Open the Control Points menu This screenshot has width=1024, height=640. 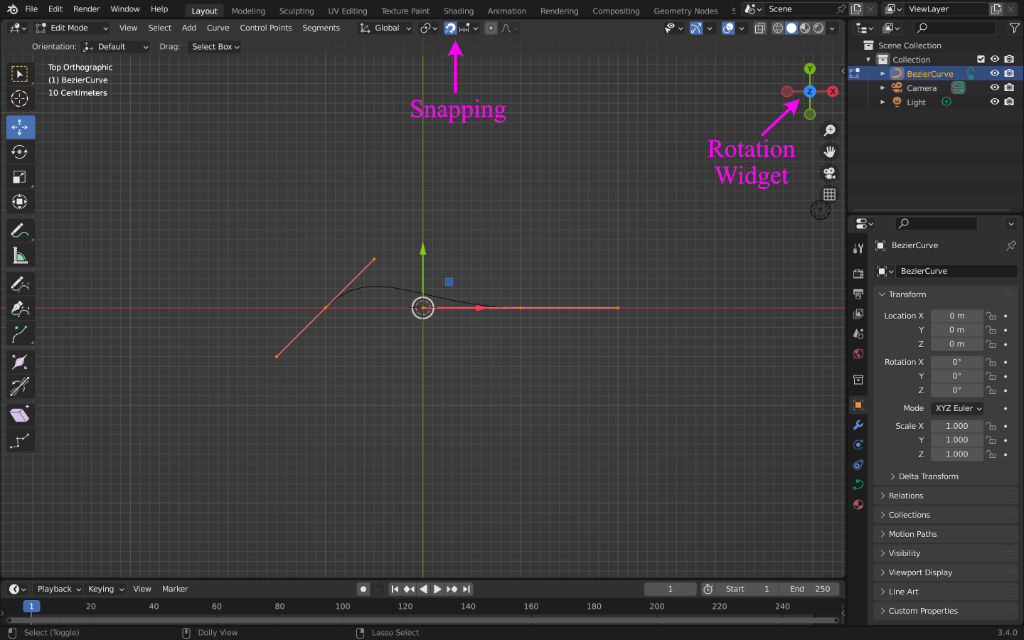point(266,28)
